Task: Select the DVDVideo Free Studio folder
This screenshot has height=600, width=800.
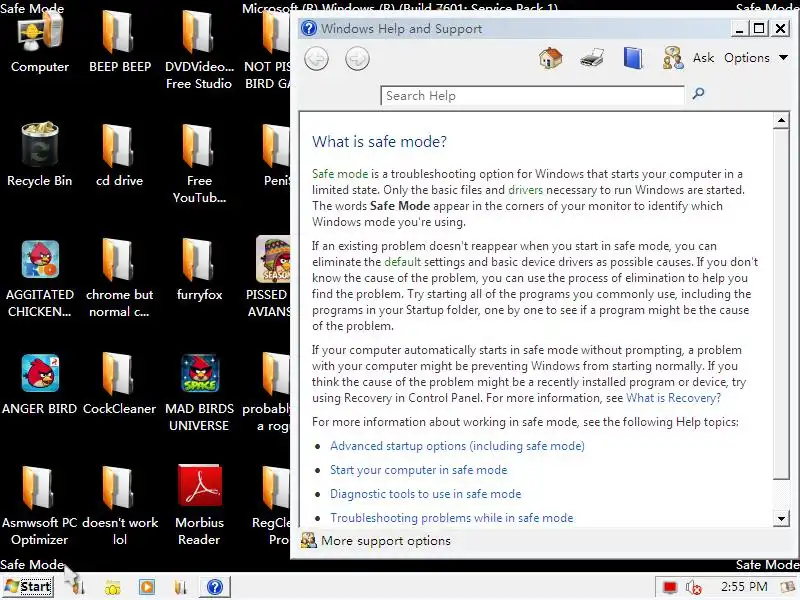Action: pyautogui.click(x=199, y=51)
